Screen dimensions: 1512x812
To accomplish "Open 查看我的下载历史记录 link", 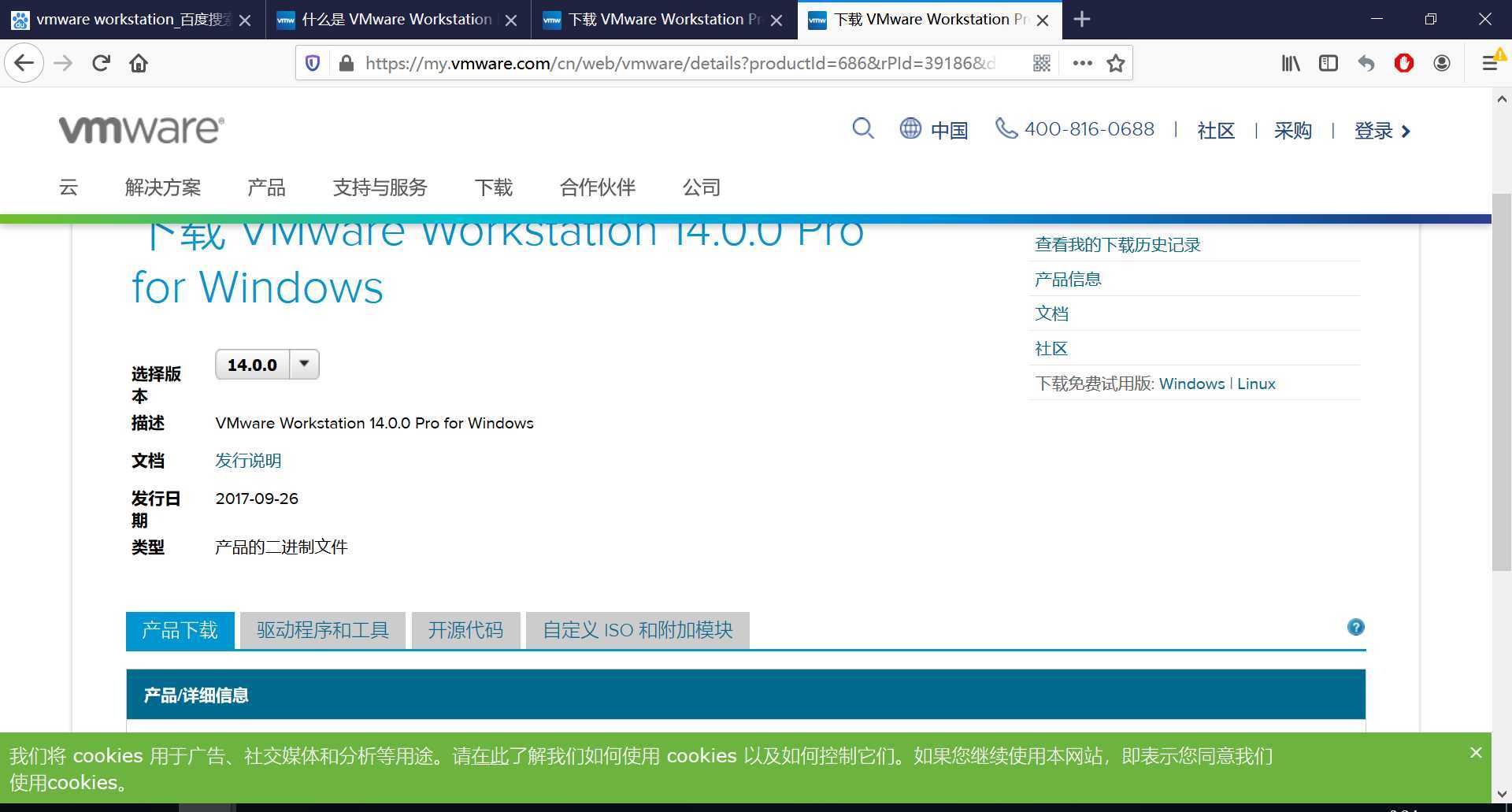I will 1117,245.
